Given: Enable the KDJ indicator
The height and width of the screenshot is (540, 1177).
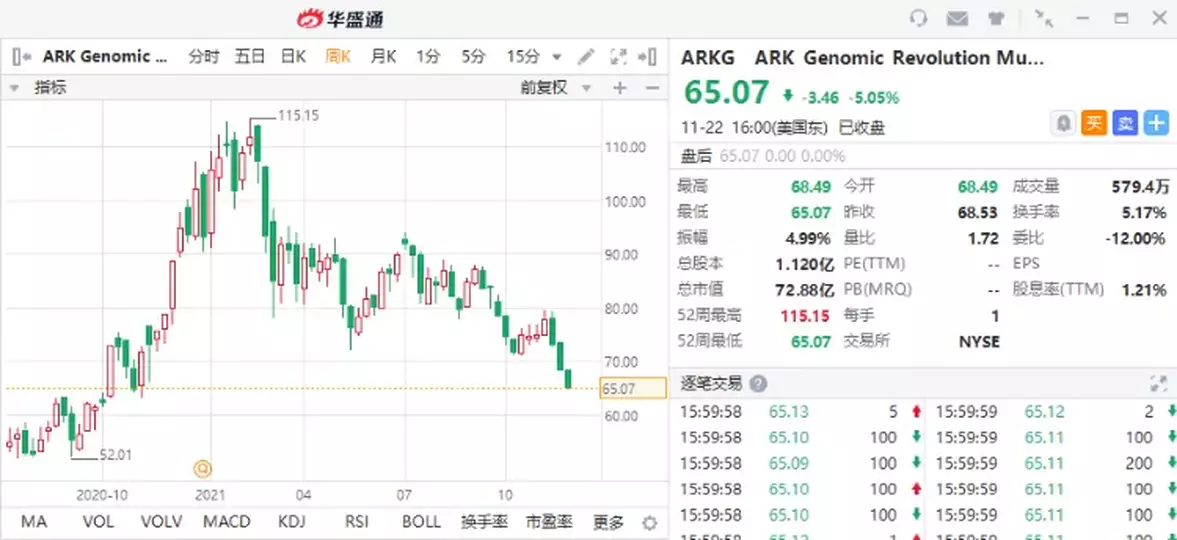Looking at the screenshot, I should [x=293, y=522].
